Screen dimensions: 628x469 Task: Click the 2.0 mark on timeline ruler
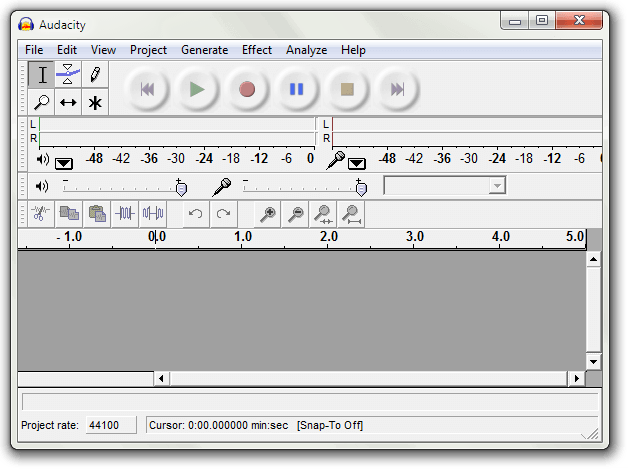pos(328,237)
